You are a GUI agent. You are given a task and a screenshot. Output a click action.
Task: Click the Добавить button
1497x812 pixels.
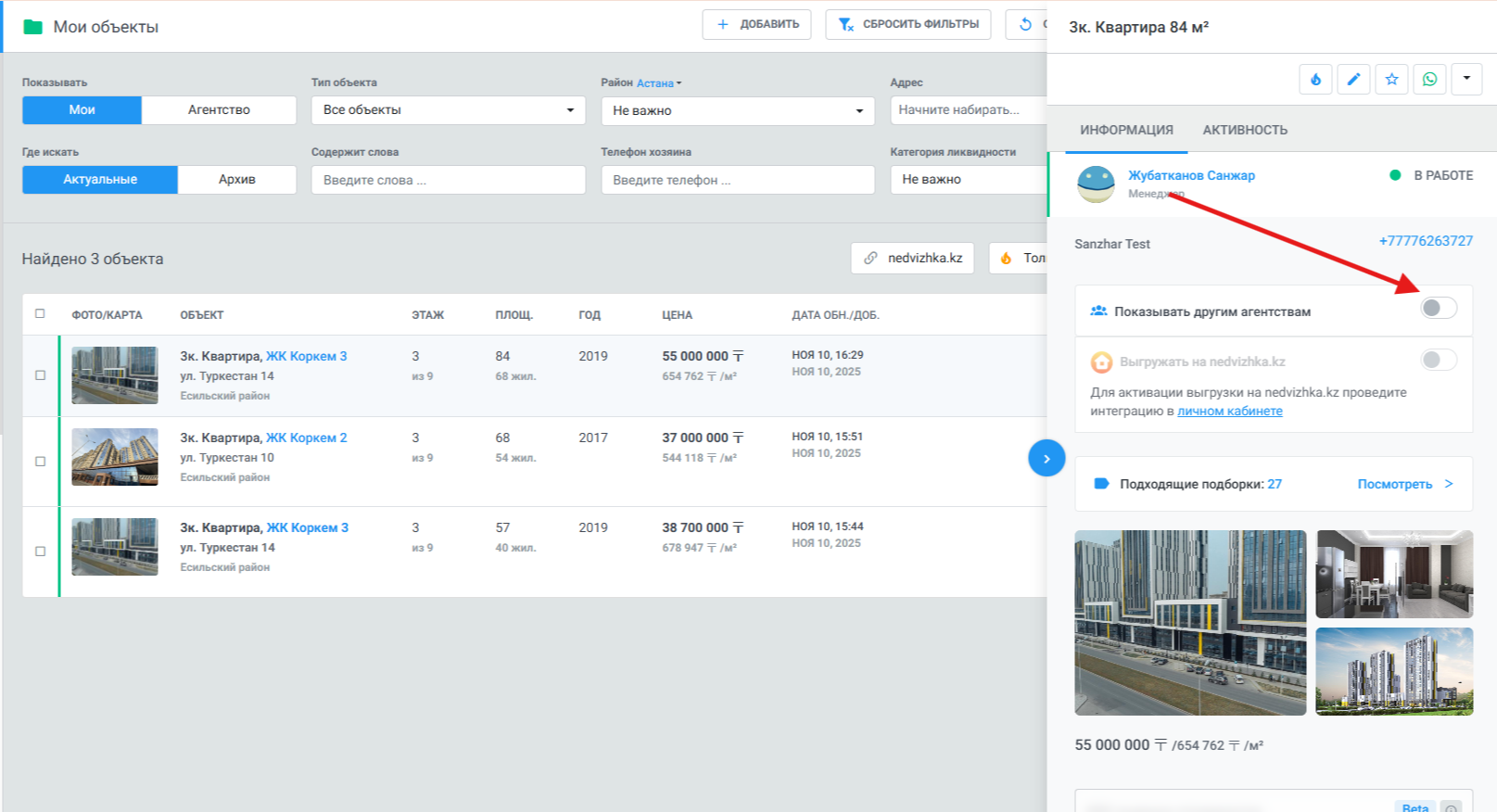tap(756, 24)
